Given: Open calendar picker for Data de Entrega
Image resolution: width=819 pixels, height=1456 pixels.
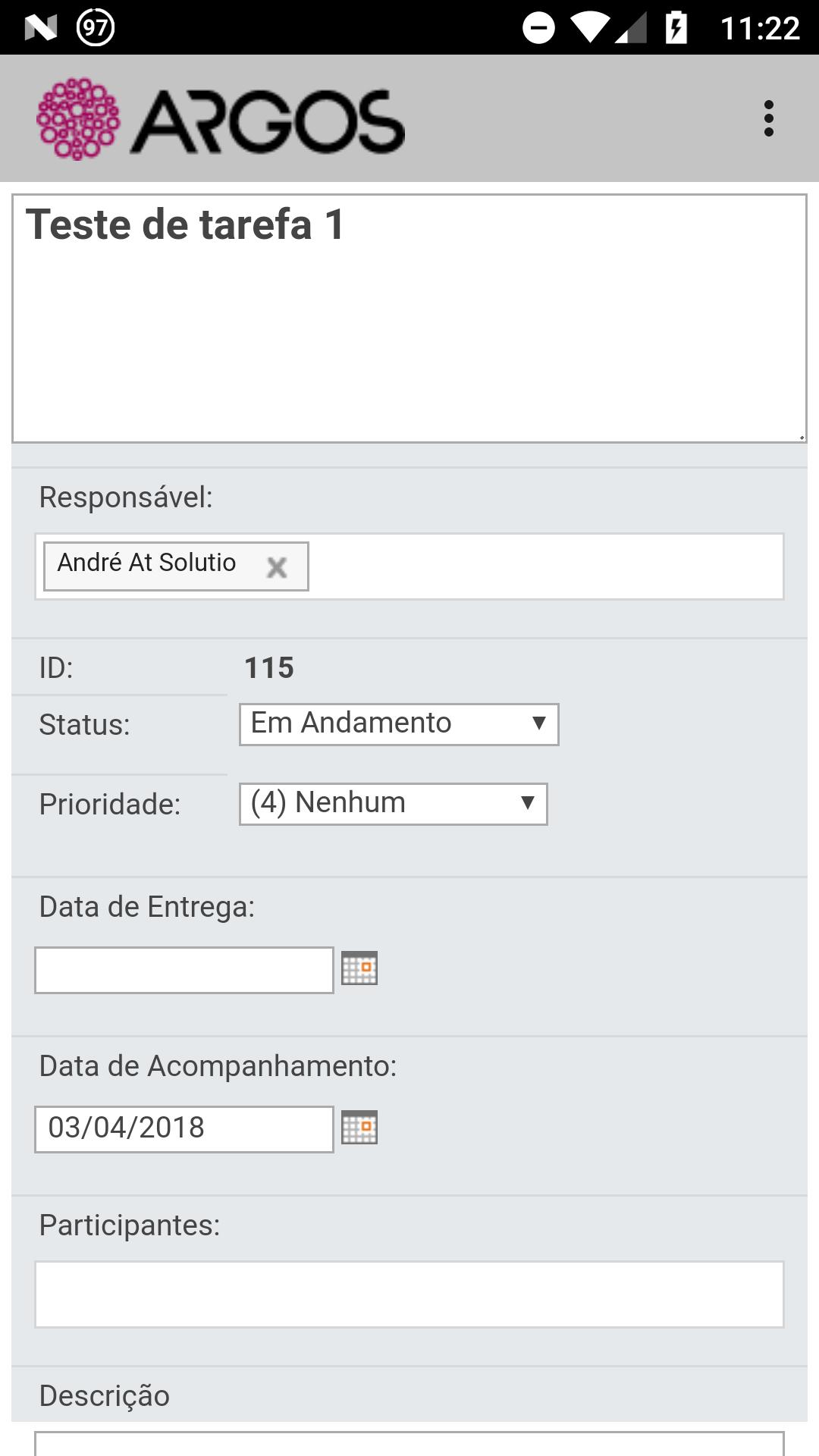Looking at the screenshot, I should pyautogui.click(x=359, y=968).
